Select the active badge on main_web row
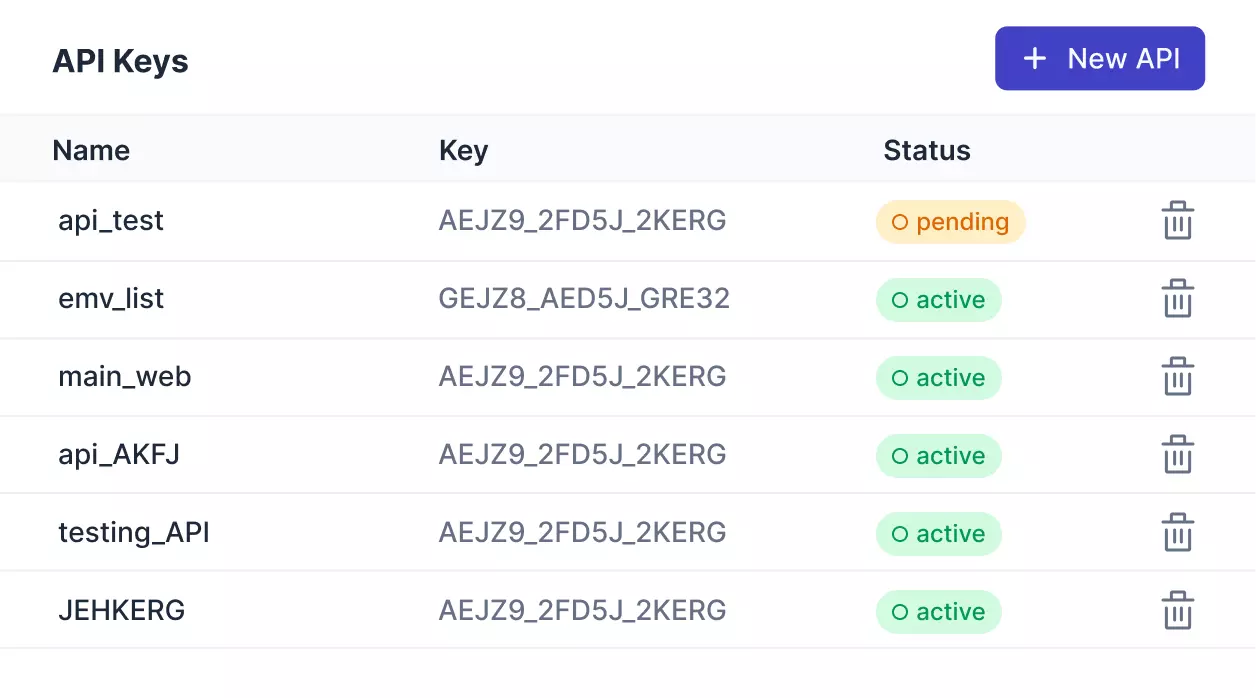Image resolution: width=1256 pixels, height=698 pixels. (938, 378)
